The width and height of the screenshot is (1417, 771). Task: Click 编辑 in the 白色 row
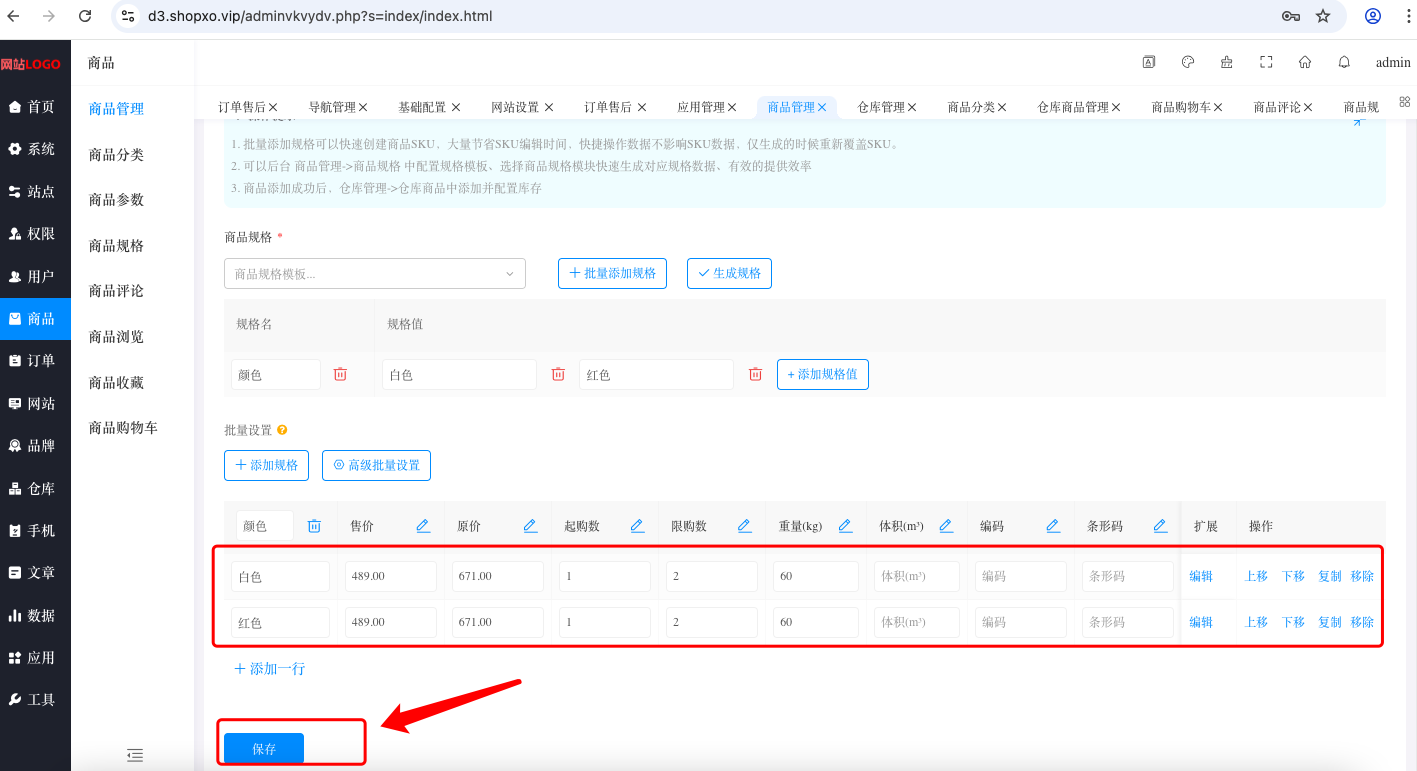[1201, 576]
